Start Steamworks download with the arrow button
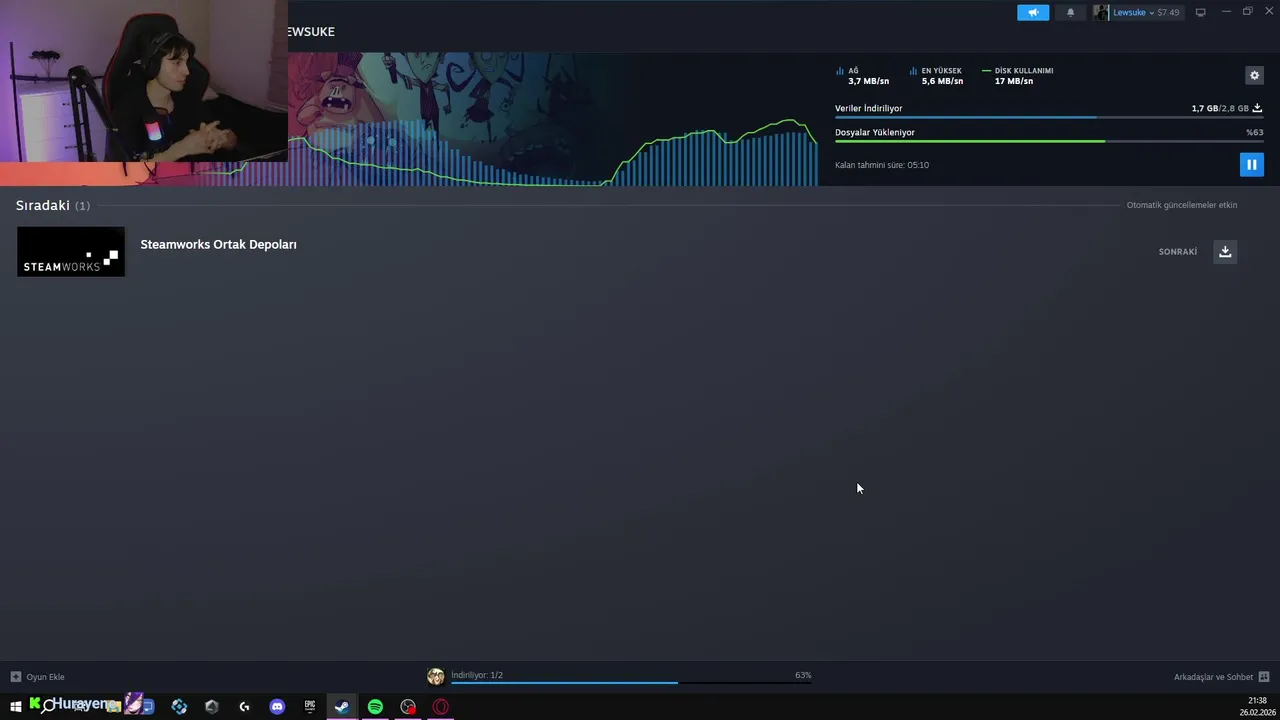Viewport: 1280px width, 720px height. tap(1225, 252)
